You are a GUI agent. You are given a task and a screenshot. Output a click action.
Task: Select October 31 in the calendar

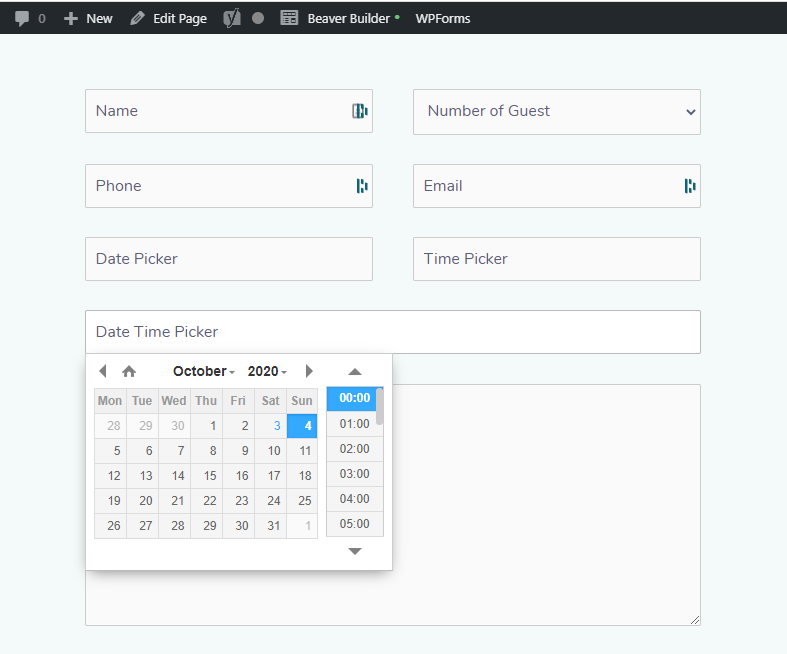pyautogui.click(x=271, y=526)
